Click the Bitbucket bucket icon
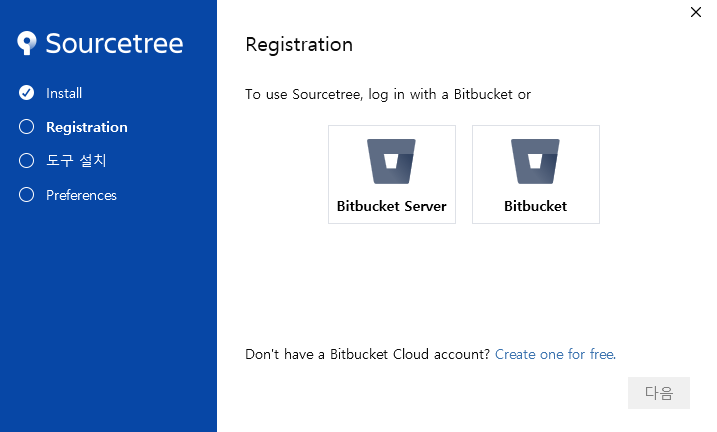 (x=535, y=161)
